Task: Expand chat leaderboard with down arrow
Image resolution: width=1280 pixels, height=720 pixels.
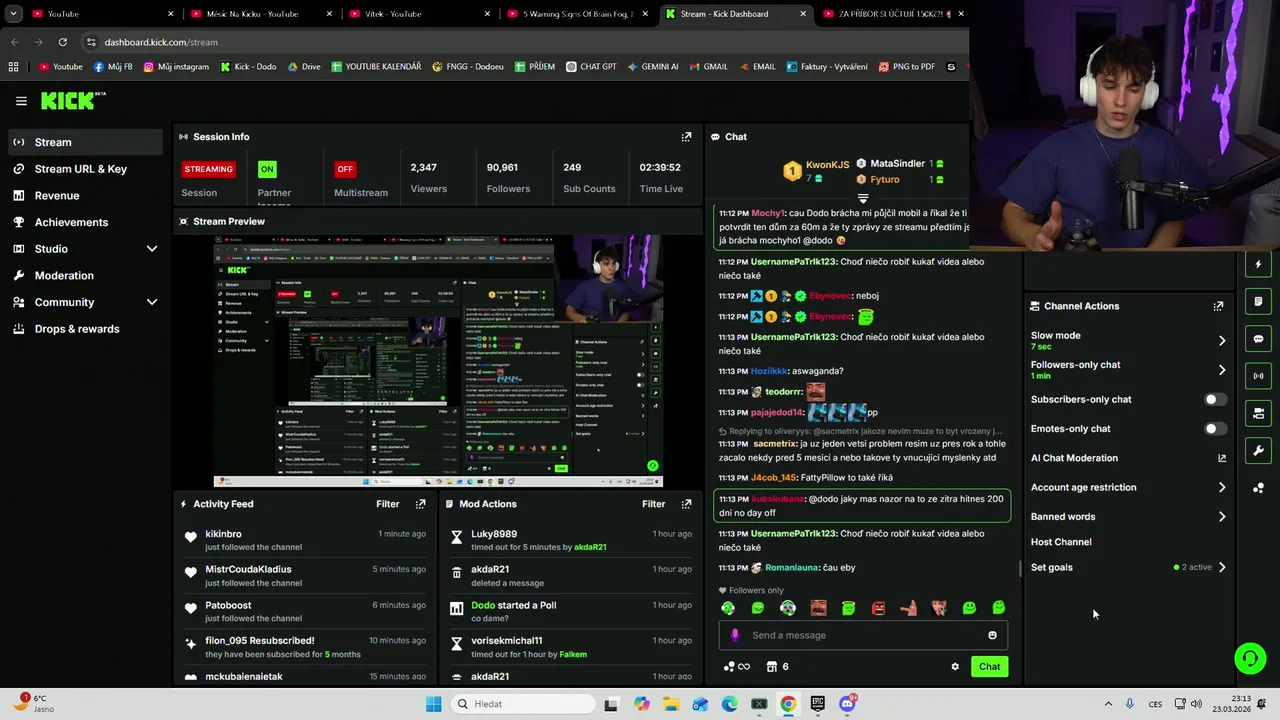Action: tap(863, 198)
